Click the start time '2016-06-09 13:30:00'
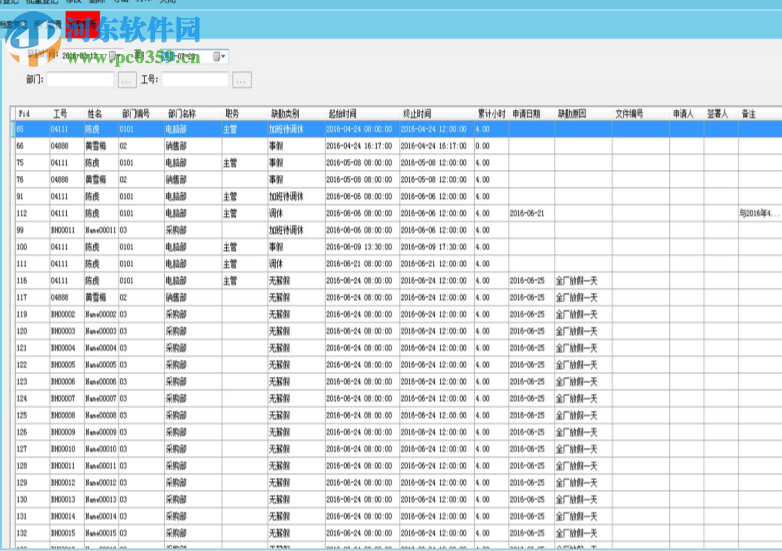Viewport: 782px width, 551px height. [x=359, y=247]
